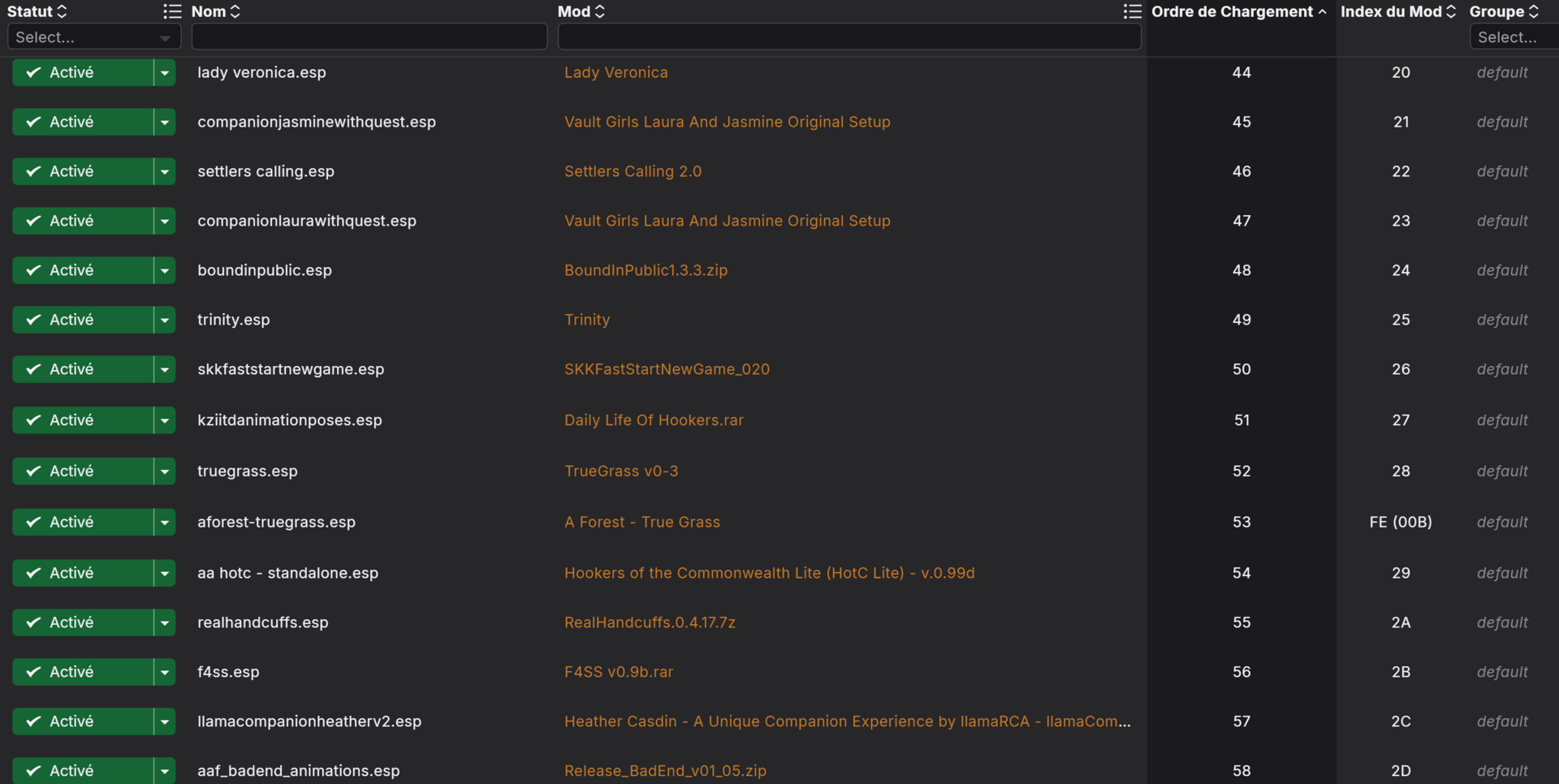The width and height of the screenshot is (1559, 784).
Task: Open the Heather Casdin companion mod link
Action: point(847,722)
